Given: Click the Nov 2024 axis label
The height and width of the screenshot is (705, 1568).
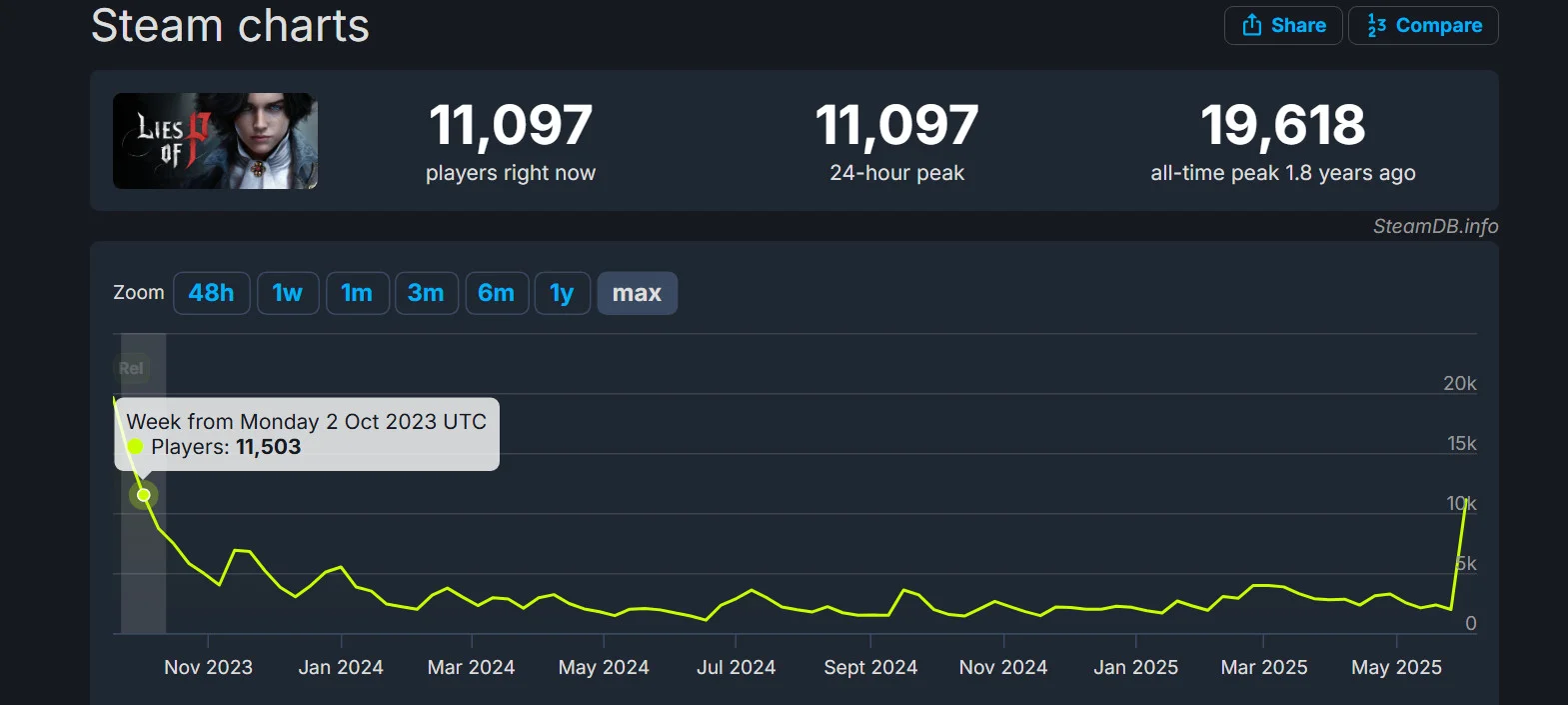Looking at the screenshot, I should tap(1003, 667).
